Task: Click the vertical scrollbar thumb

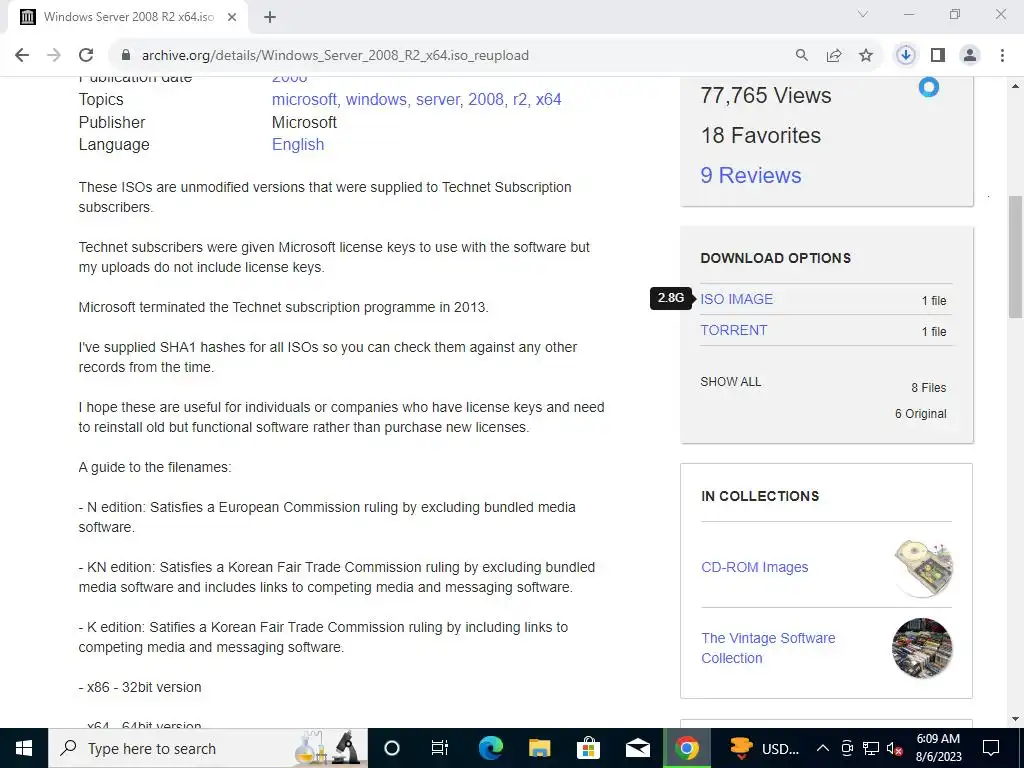Action: click(1016, 256)
